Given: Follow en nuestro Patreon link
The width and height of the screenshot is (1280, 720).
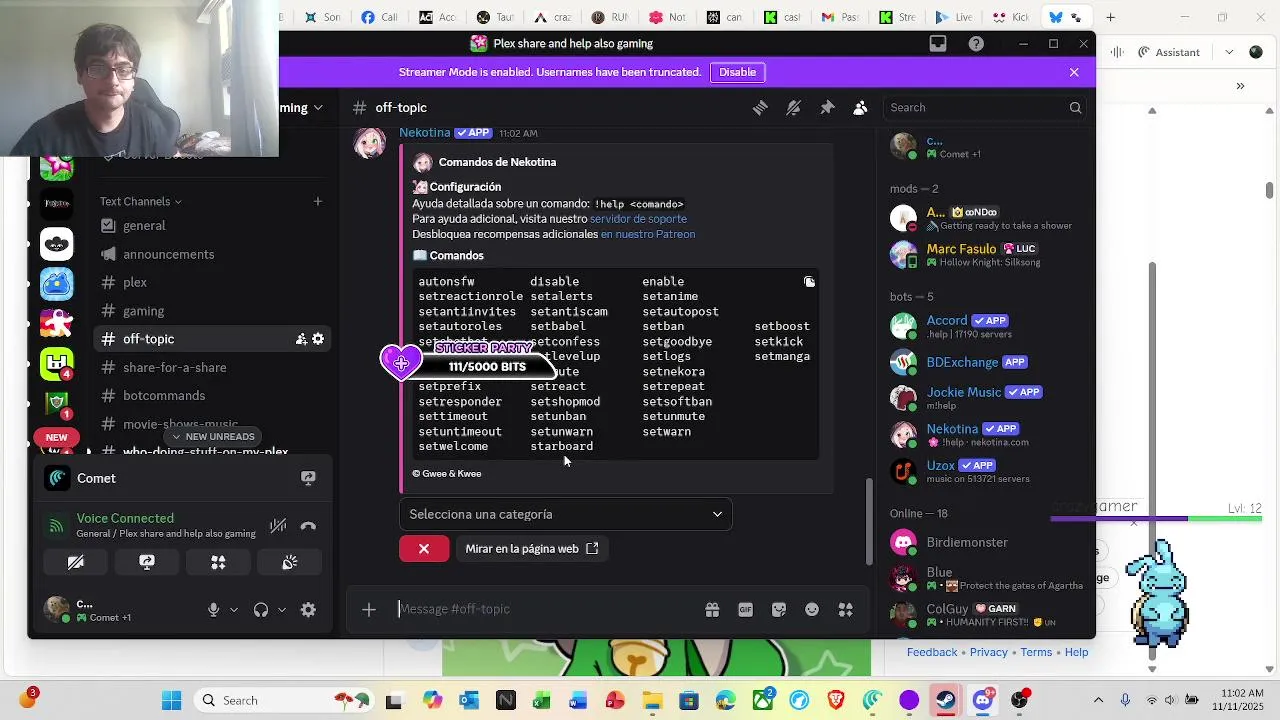Looking at the screenshot, I should pos(648,234).
